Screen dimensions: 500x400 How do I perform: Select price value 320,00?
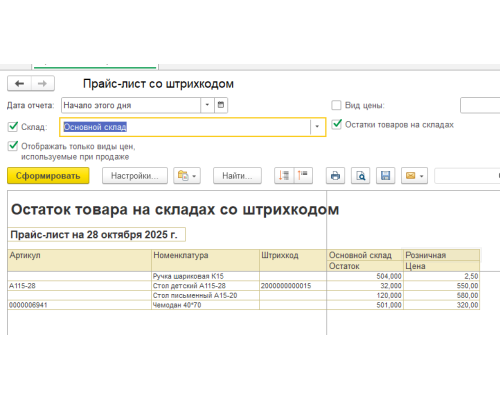pos(442,305)
